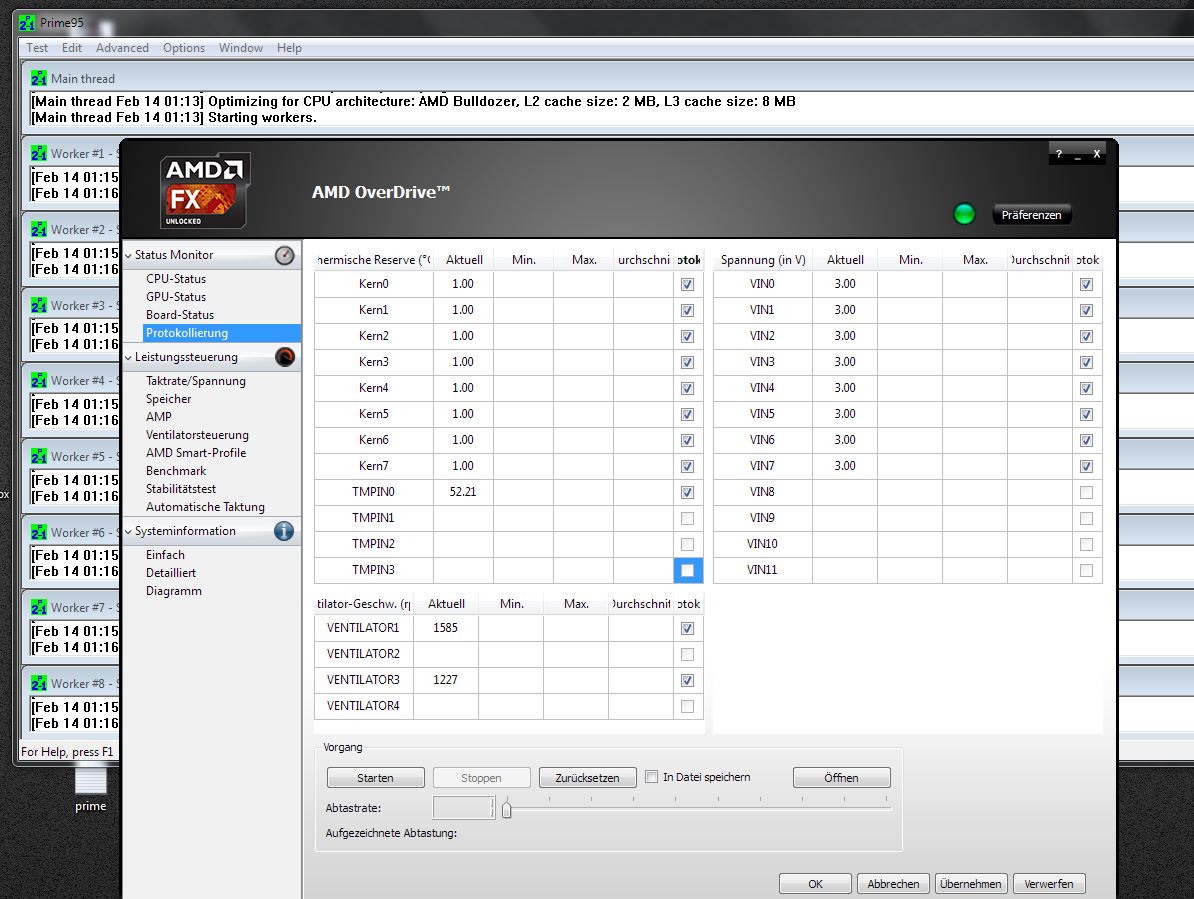
Task: Click the Öffnen button
Action: 841,778
